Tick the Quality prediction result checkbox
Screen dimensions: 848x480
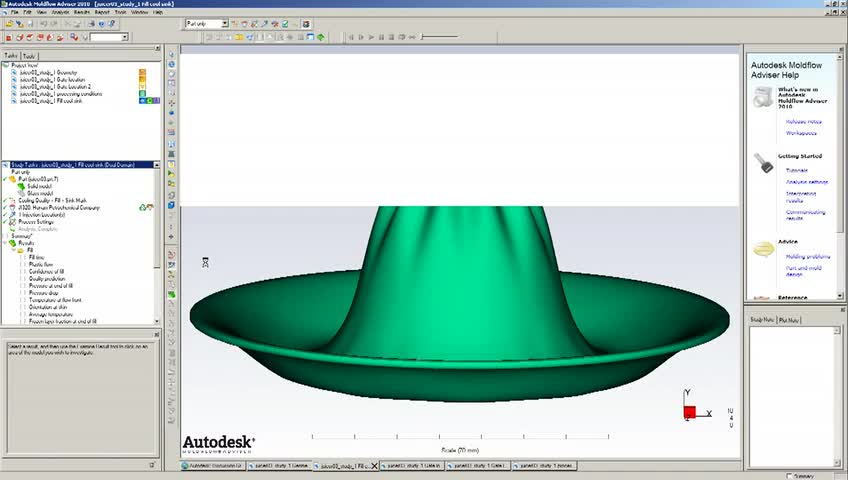click(23, 278)
